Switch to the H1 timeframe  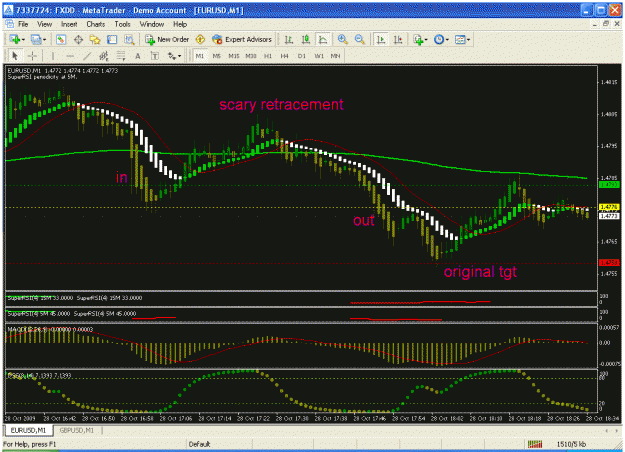click(268, 56)
